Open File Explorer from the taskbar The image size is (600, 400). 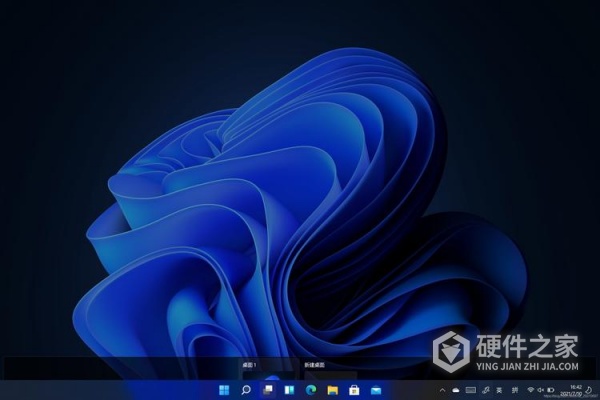333,390
